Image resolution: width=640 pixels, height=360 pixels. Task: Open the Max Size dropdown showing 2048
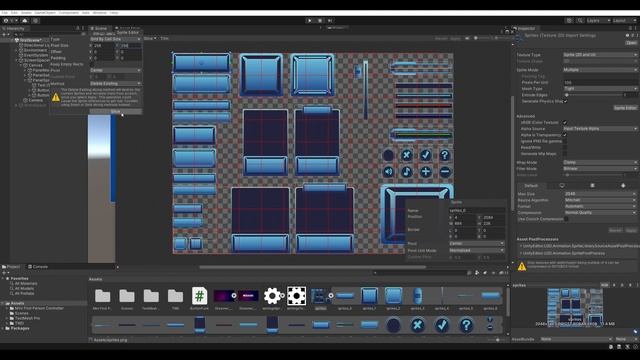coord(600,194)
